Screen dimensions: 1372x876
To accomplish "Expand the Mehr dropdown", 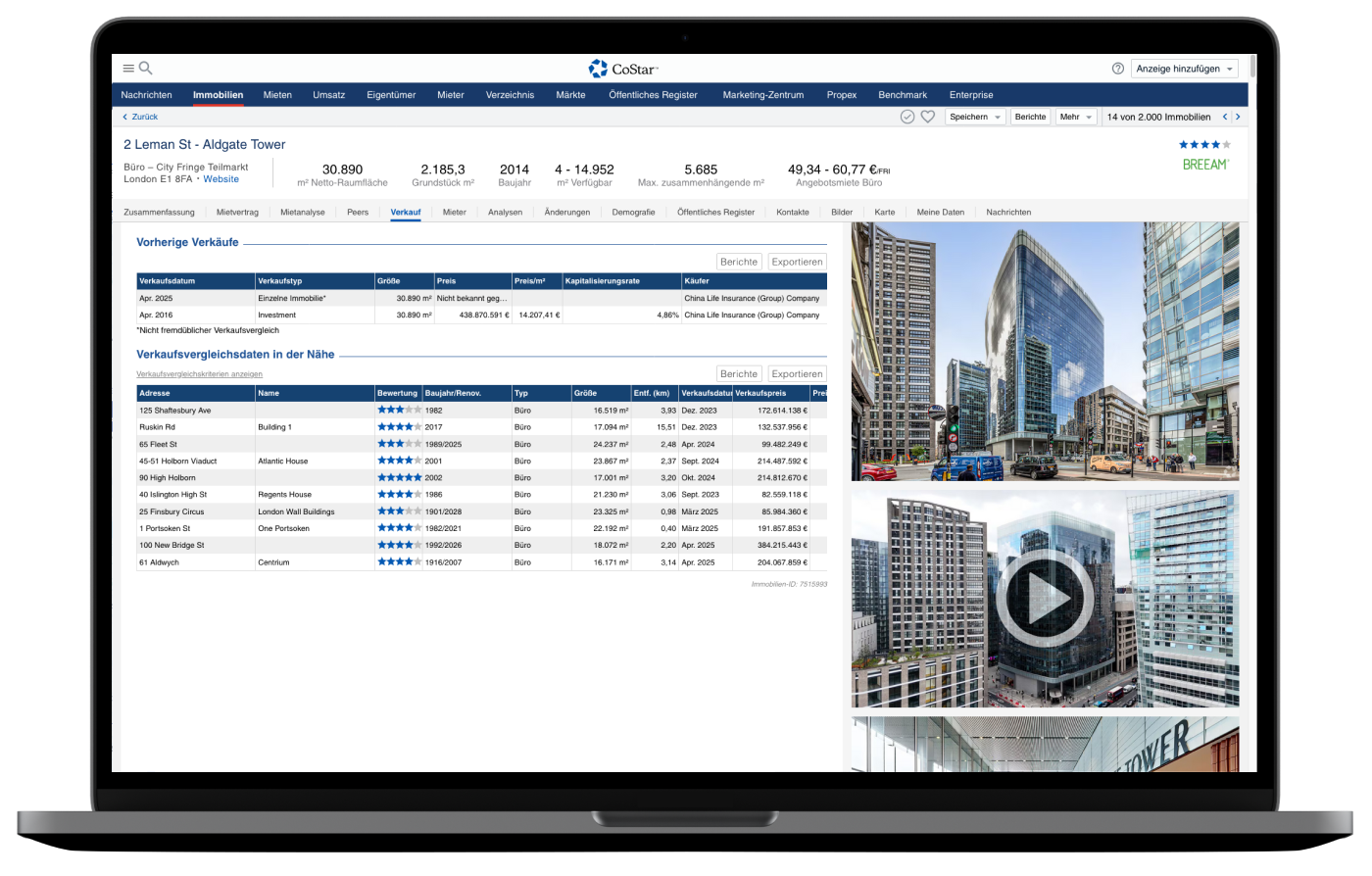I will coord(1075,117).
